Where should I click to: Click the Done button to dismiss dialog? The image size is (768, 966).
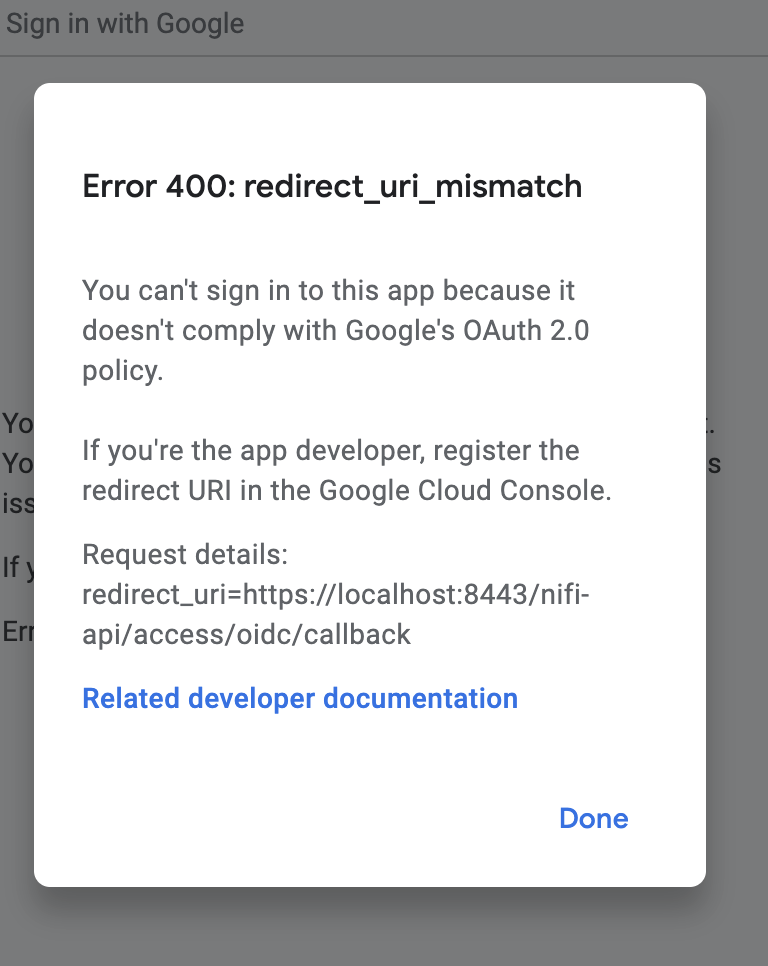[x=593, y=818]
